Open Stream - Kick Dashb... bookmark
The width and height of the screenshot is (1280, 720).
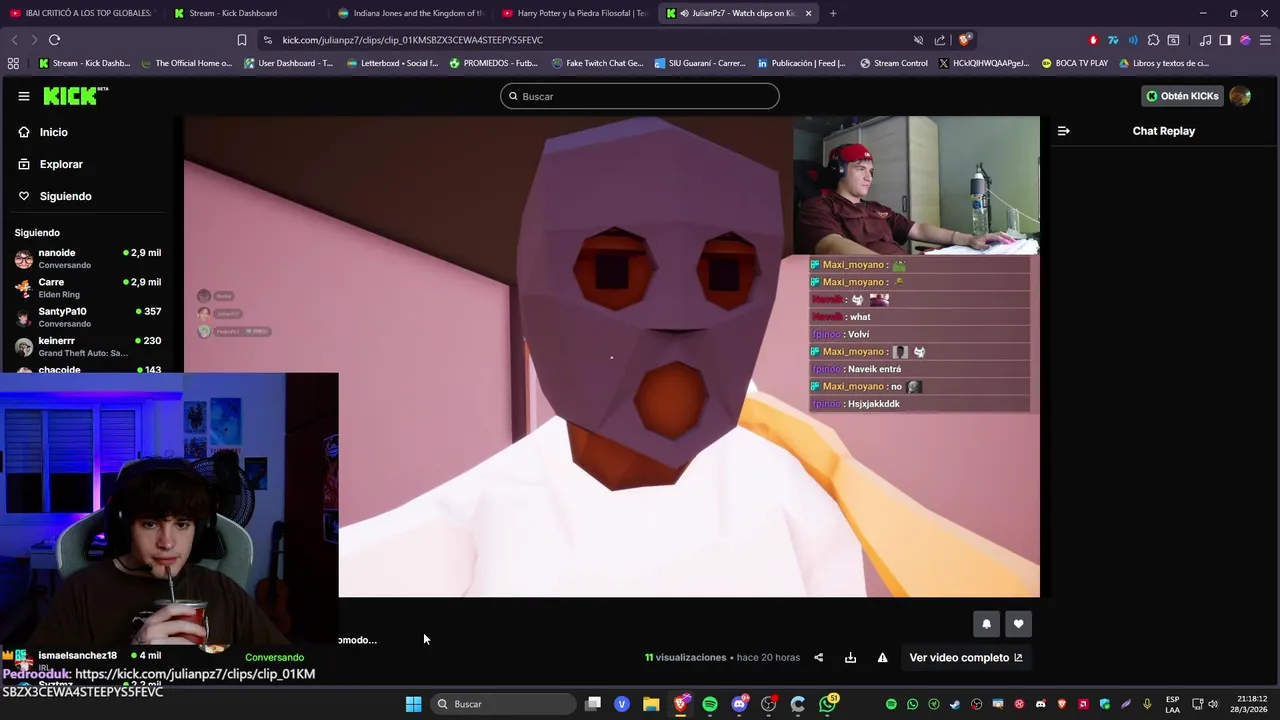pyautogui.click(x=84, y=63)
